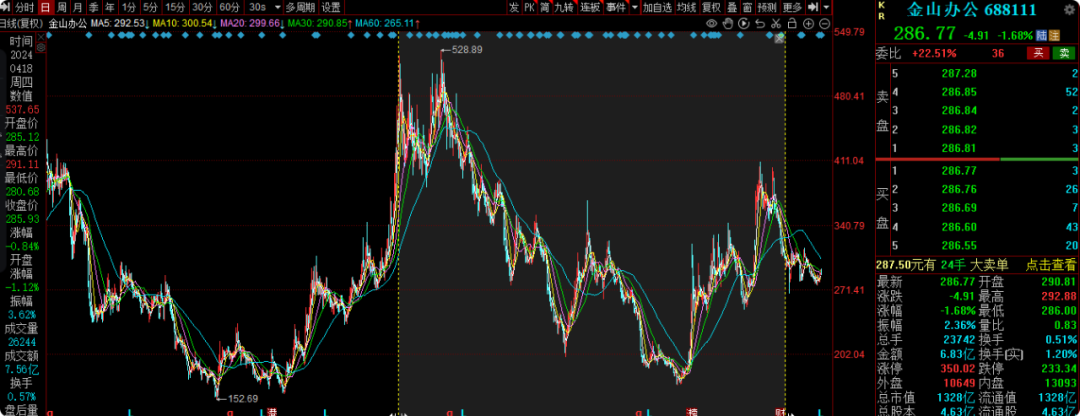Click the PK compare toolbar button
The image size is (1080, 416).
click(529, 7)
